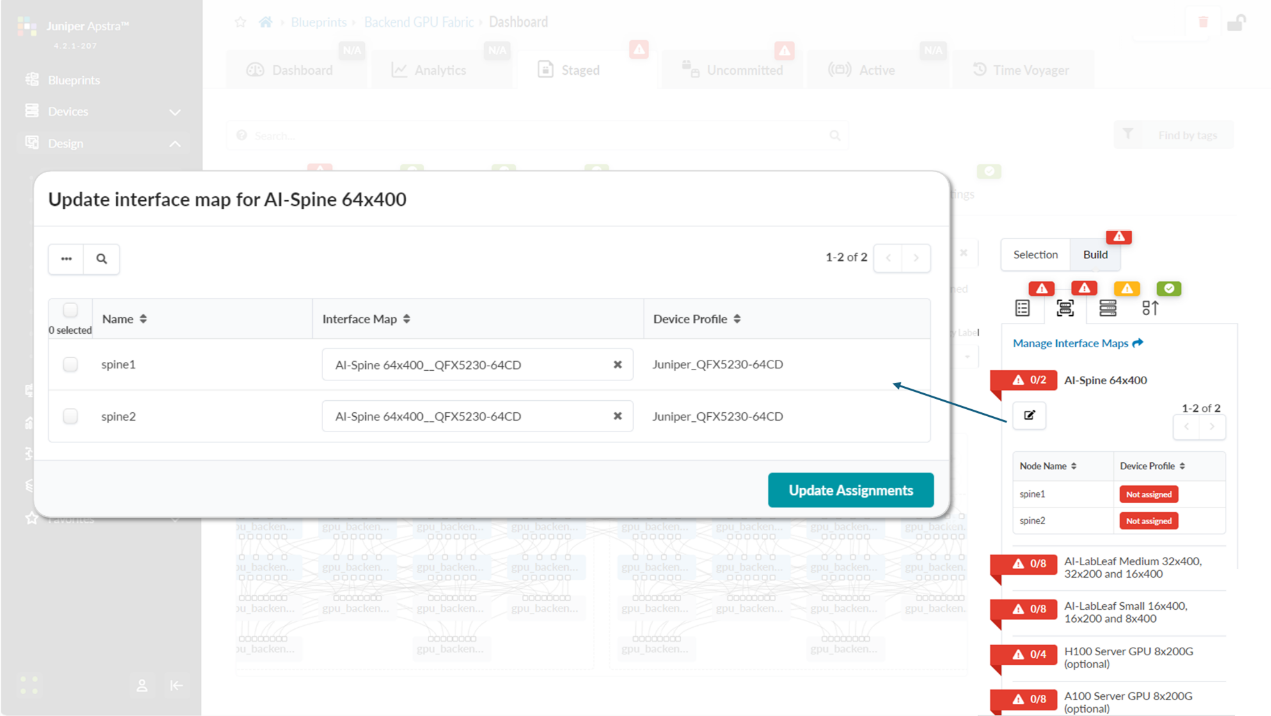Open the share arrow by Manage Interface Maps
Viewport: 1271px width, 716px height.
tap(1138, 343)
